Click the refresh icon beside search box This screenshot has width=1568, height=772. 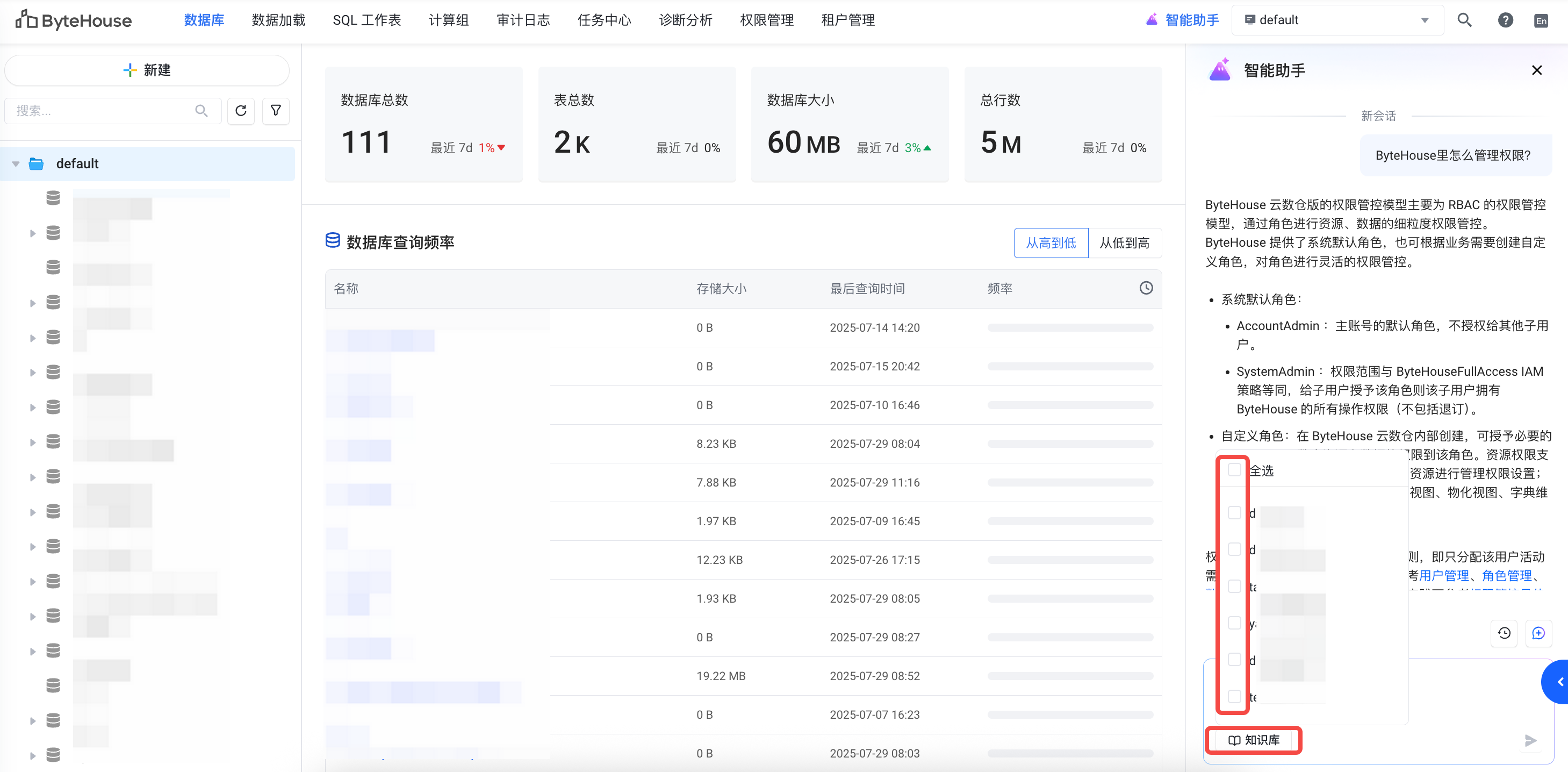240,110
